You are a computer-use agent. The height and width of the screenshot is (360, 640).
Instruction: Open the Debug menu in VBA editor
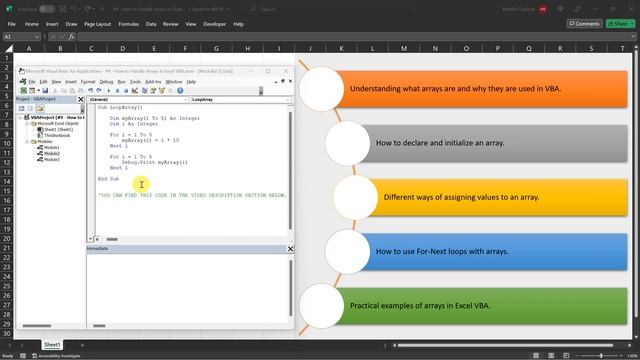106,82
